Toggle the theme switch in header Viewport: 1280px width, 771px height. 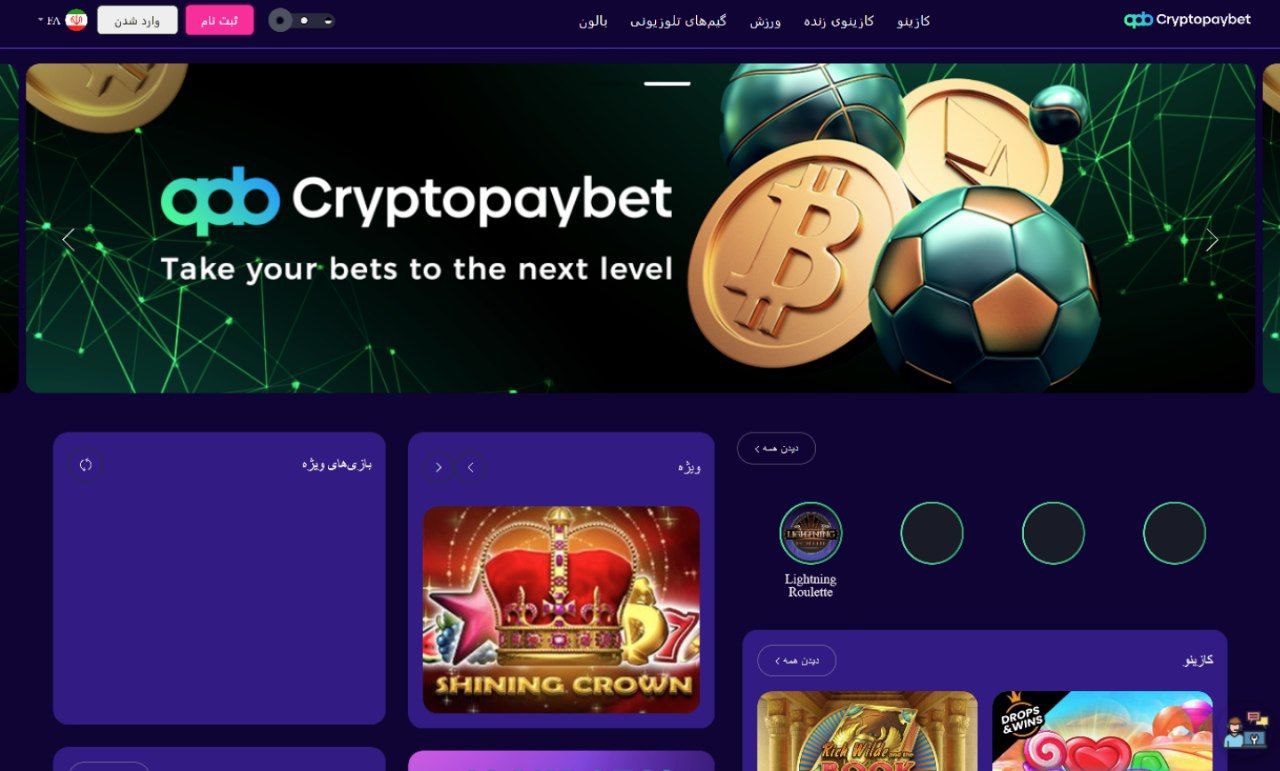301,20
